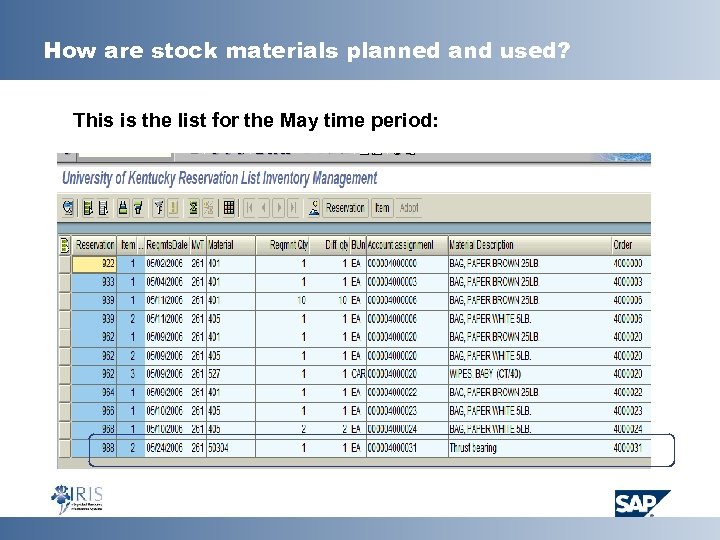Click the Reservation toolbar button
The width and height of the screenshot is (720, 540).
(x=345, y=208)
